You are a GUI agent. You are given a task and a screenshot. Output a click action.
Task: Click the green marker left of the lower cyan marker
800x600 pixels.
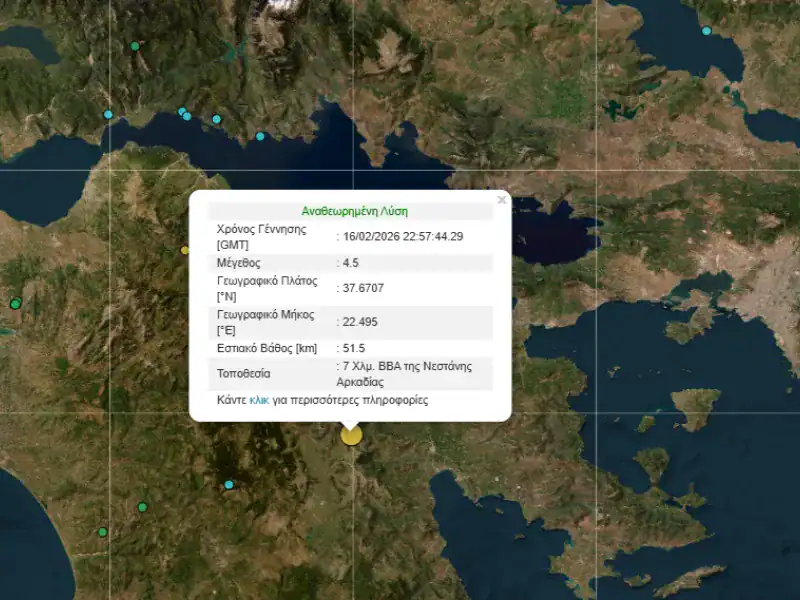click(x=143, y=507)
